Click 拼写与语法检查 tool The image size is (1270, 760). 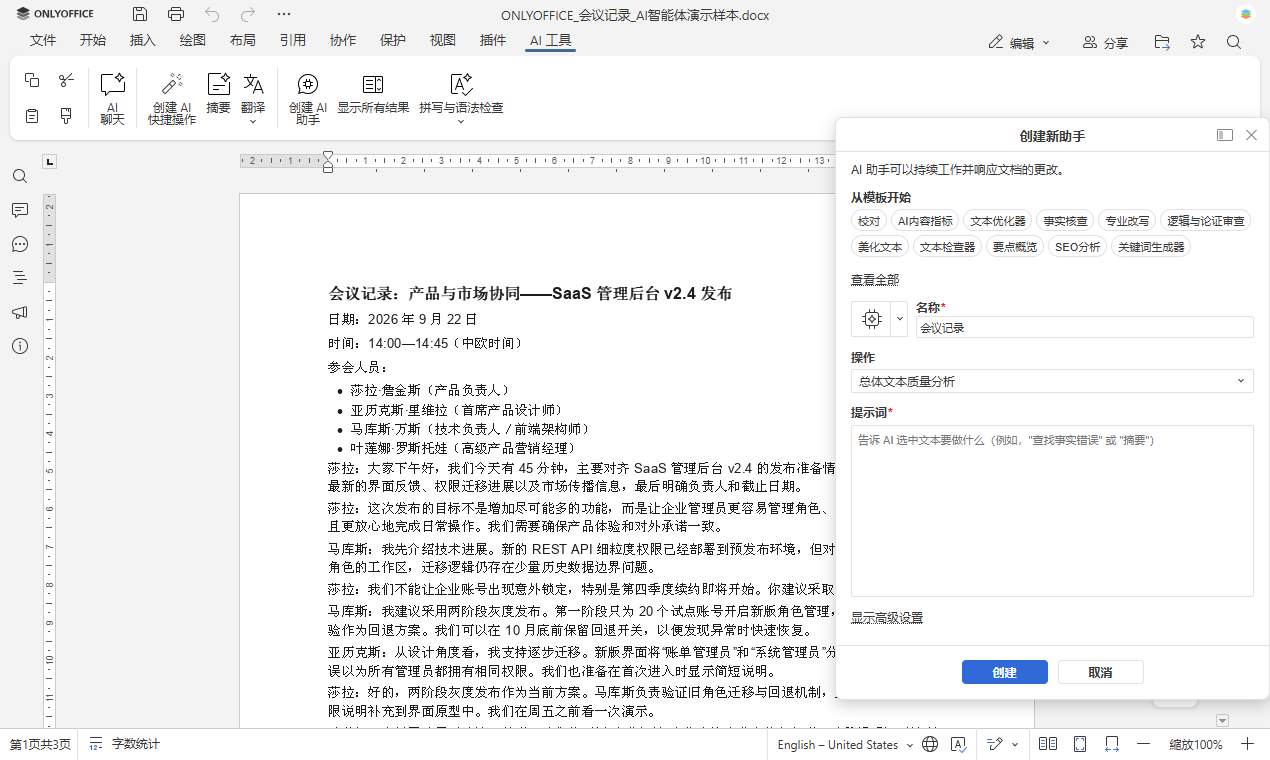click(x=461, y=92)
